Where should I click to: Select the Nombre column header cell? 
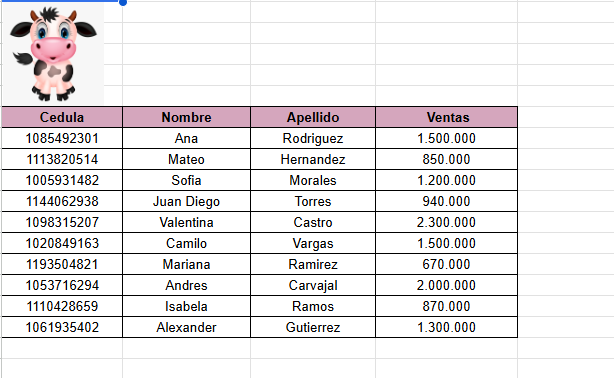pos(186,117)
